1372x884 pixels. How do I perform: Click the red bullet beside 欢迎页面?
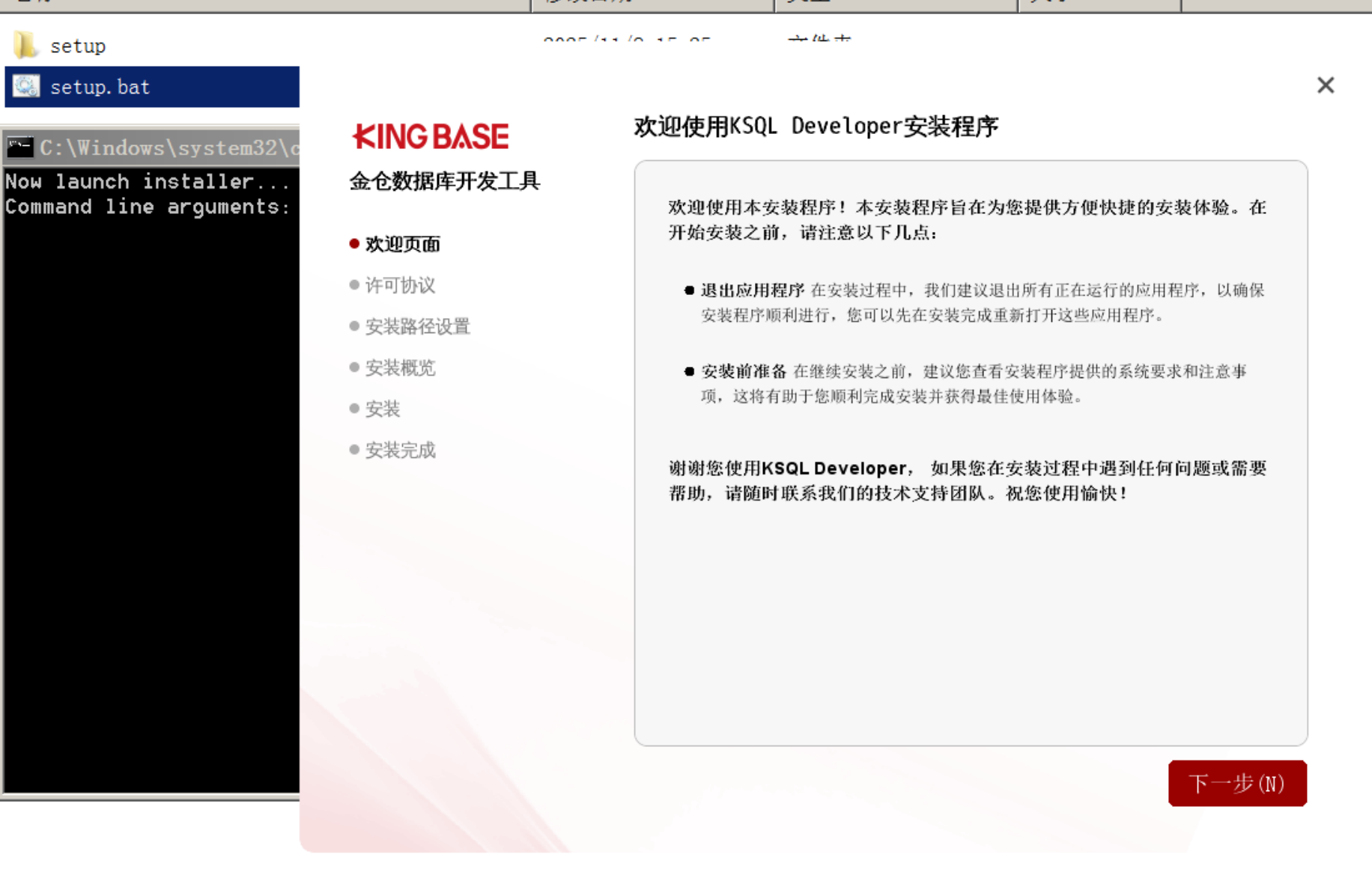(354, 243)
